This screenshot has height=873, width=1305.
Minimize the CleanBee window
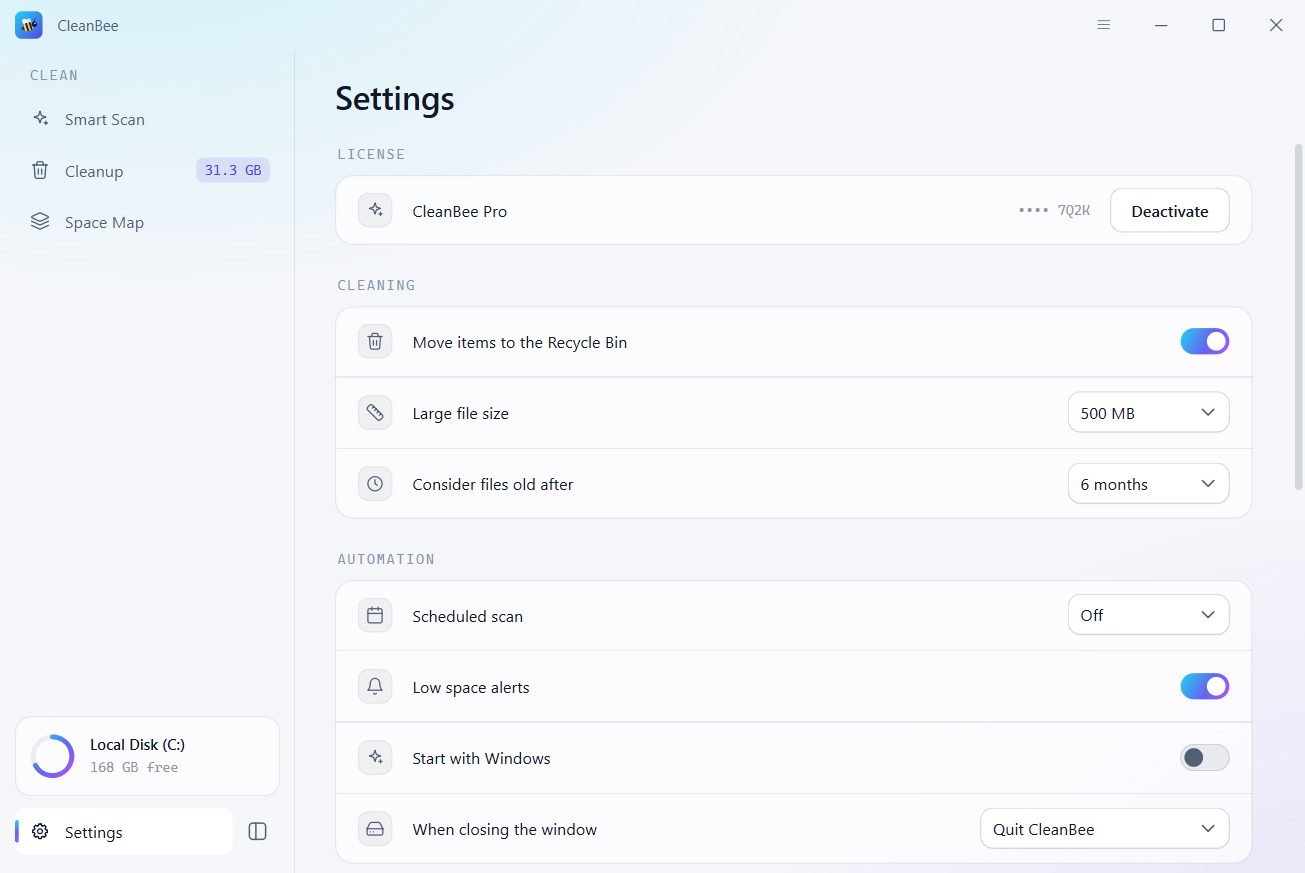[1161, 25]
